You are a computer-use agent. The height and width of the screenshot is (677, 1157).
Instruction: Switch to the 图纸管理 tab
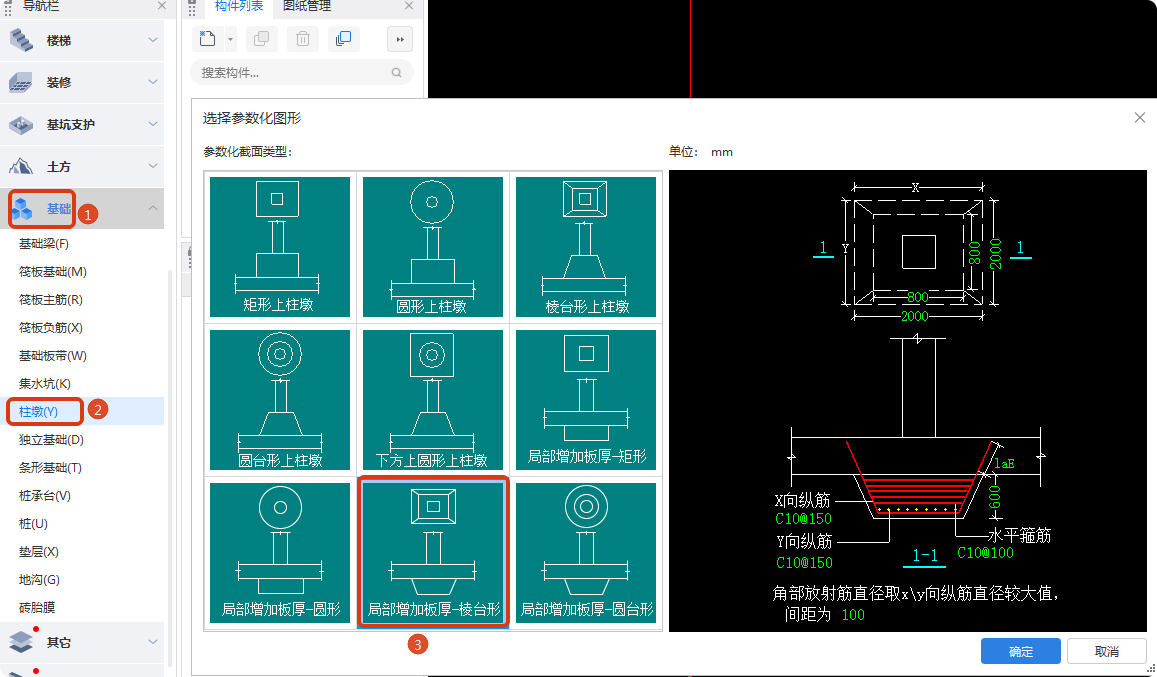[307, 6]
